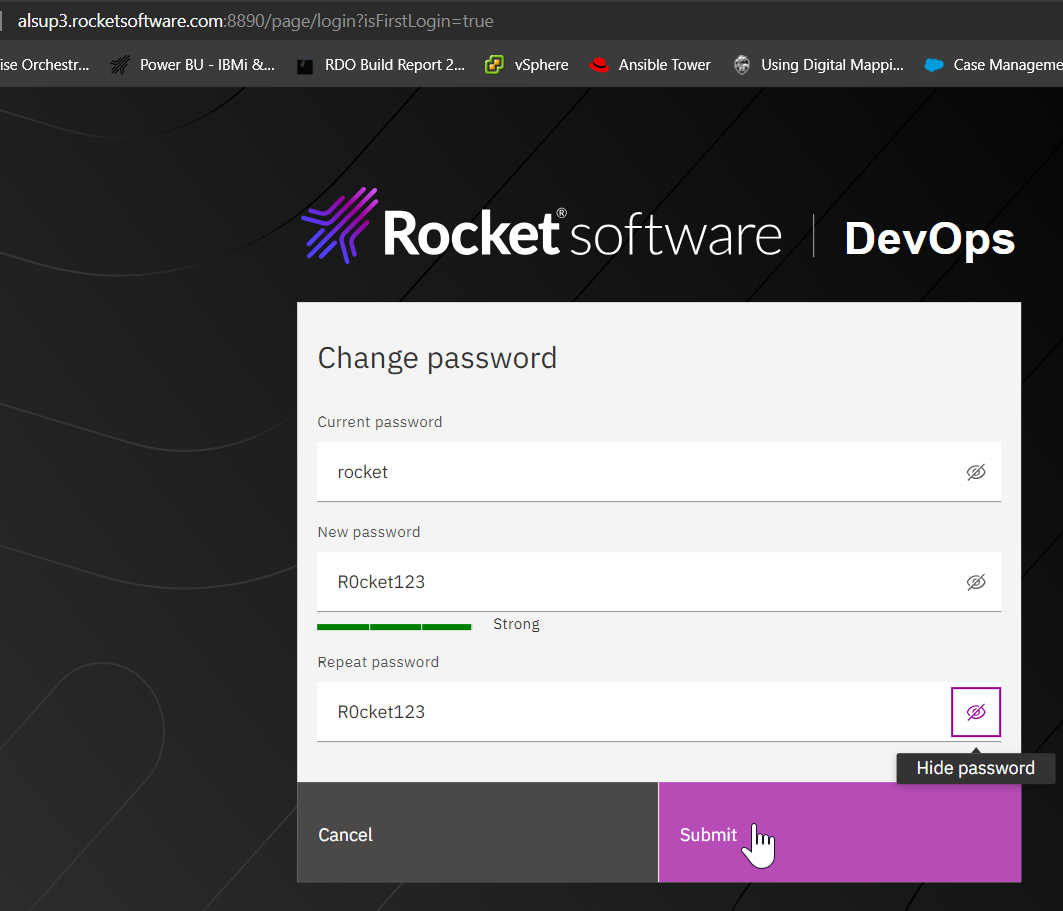Click the Change password heading
Screen dimensions: 1063x911
437,357
